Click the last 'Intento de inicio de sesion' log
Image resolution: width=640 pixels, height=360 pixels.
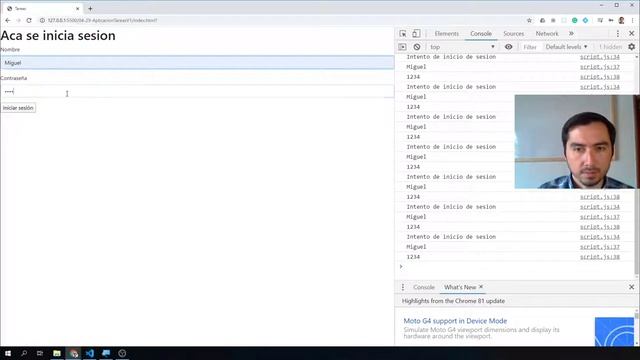tap(451, 237)
